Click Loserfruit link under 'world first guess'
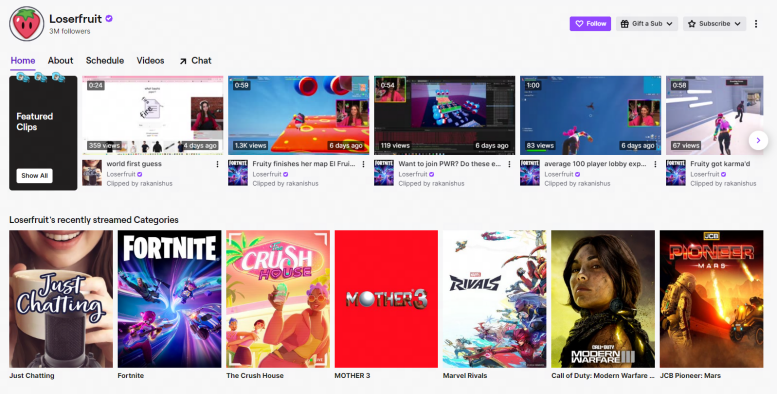This screenshot has height=394, width=777. [121, 174]
